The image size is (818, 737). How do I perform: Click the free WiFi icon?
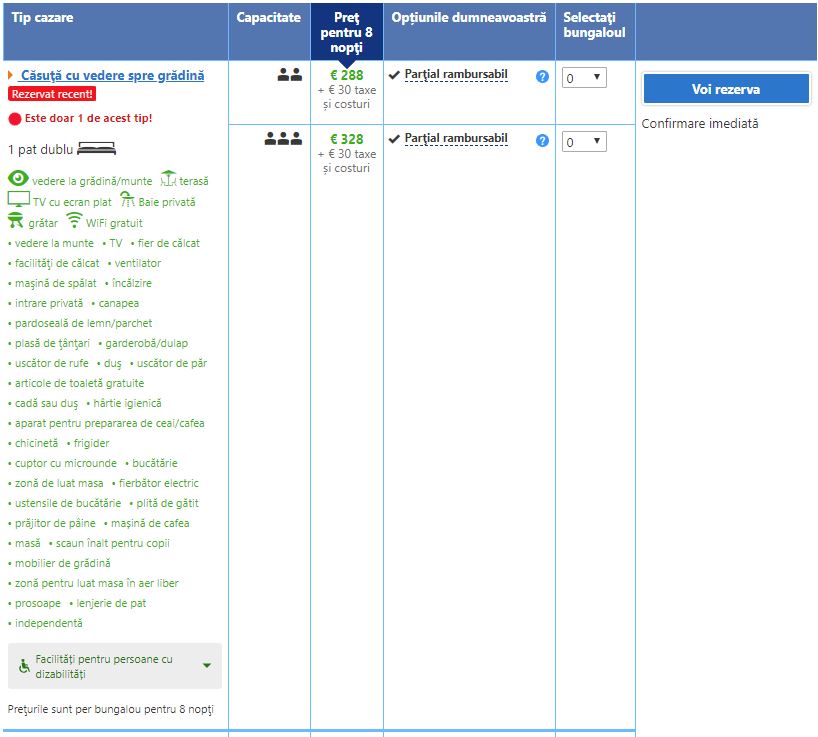point(74,221)
